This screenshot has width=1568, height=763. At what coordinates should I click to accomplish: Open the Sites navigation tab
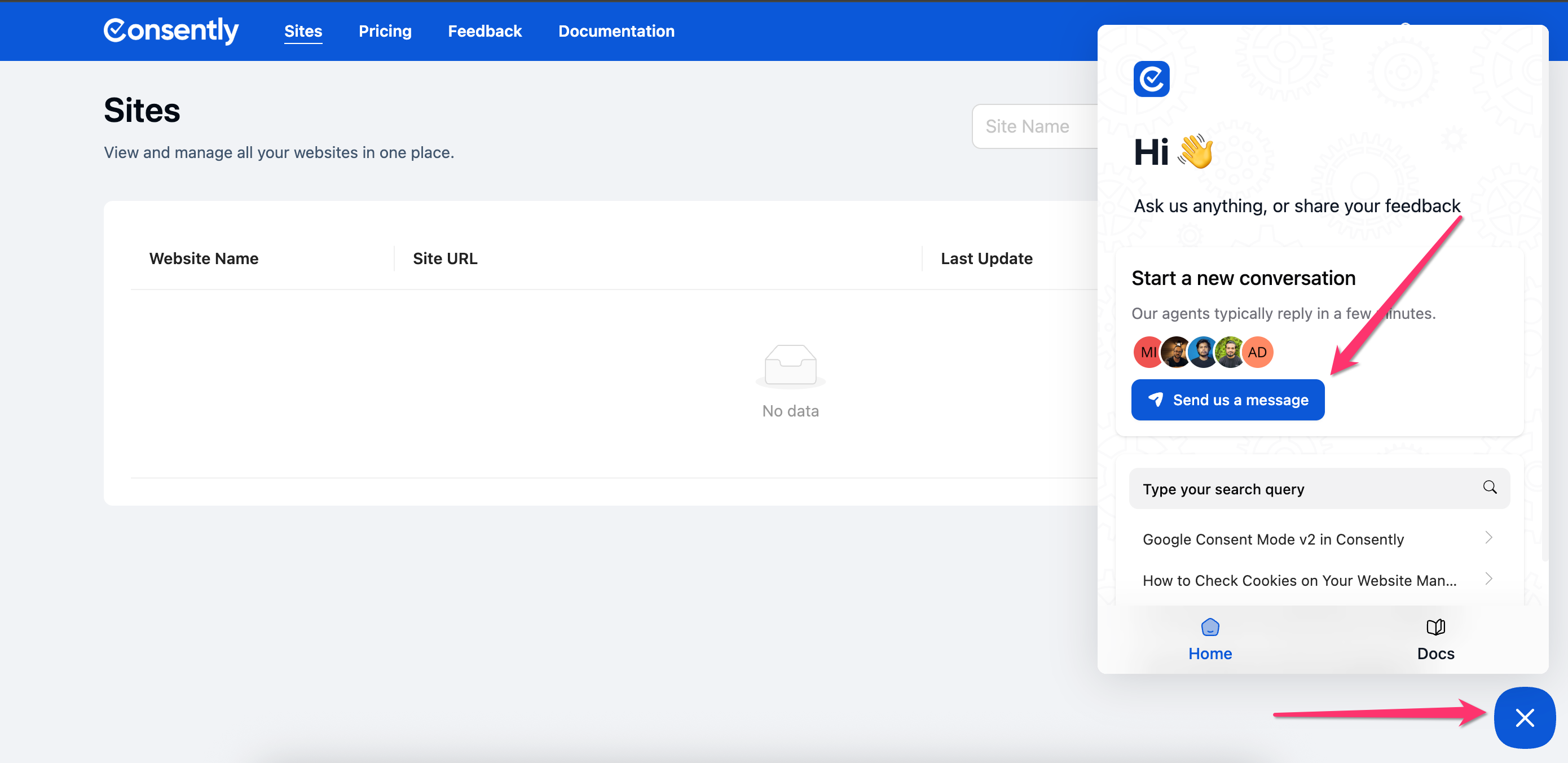pos(303,31)
